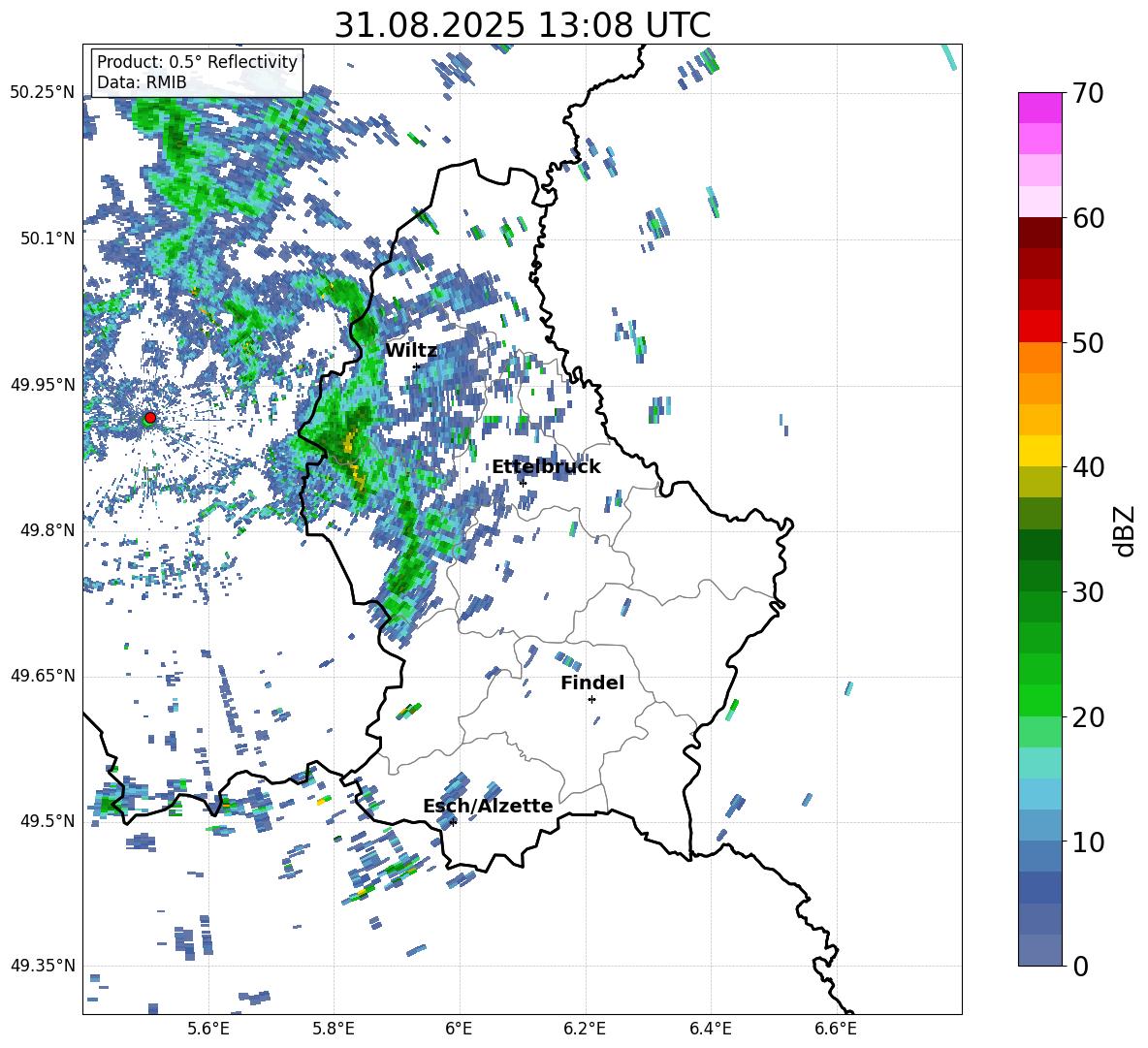The width and height of the screenshot is (1148, 1048).
Task: Click the yellow colorbar segment above 40
Action: click(x=1039, y=451)
